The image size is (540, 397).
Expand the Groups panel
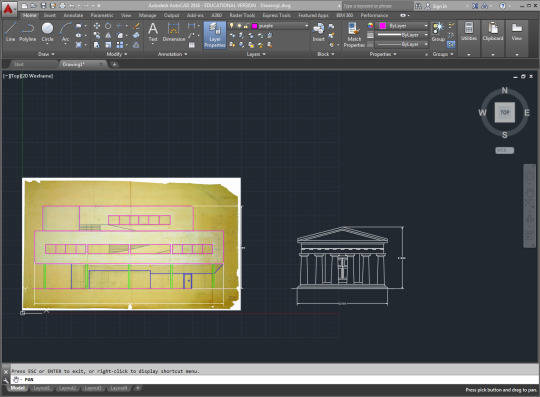[x=443, y=54]
